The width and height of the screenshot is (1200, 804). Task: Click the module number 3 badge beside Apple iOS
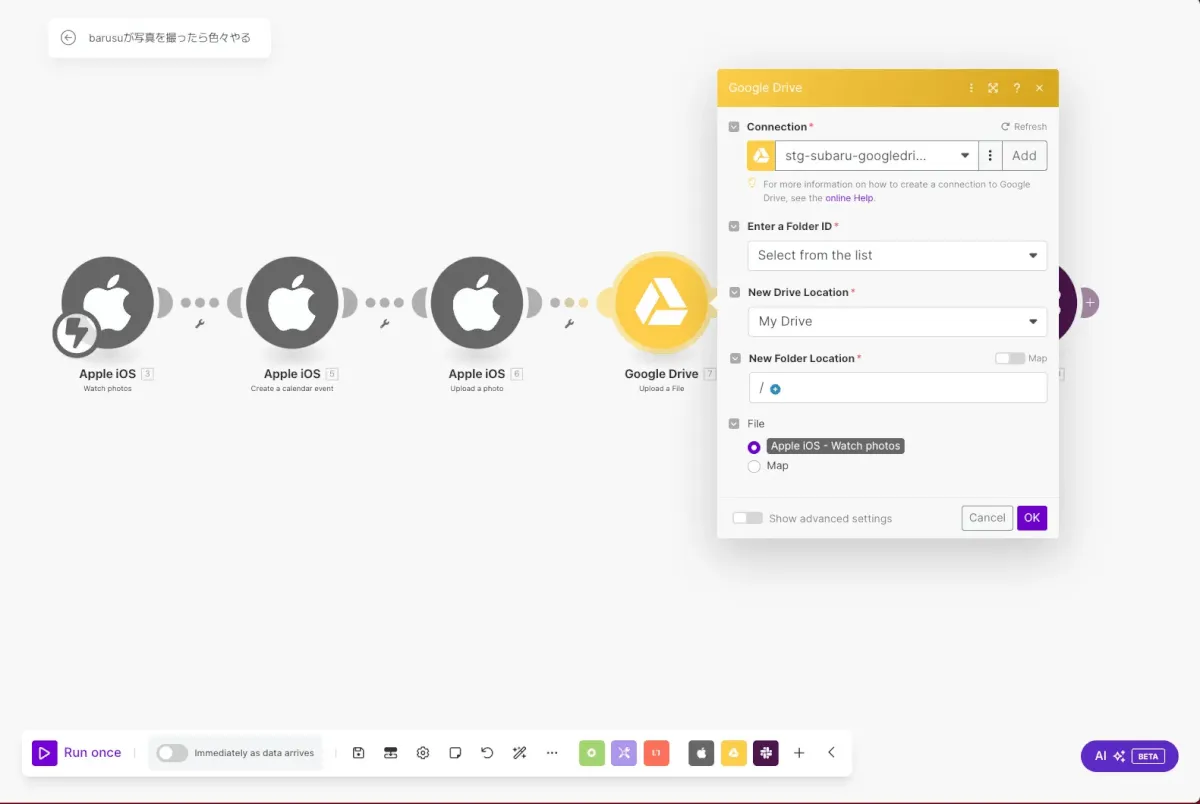(x=147, y=374)
